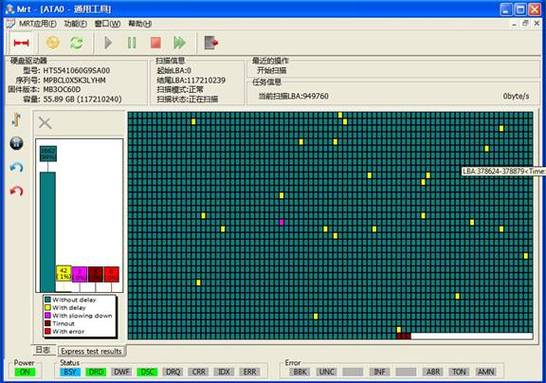Viewport: 546px width, 383px height.
Task: Click the red undo arrow sidebar icon
Action: pos(16,191)
